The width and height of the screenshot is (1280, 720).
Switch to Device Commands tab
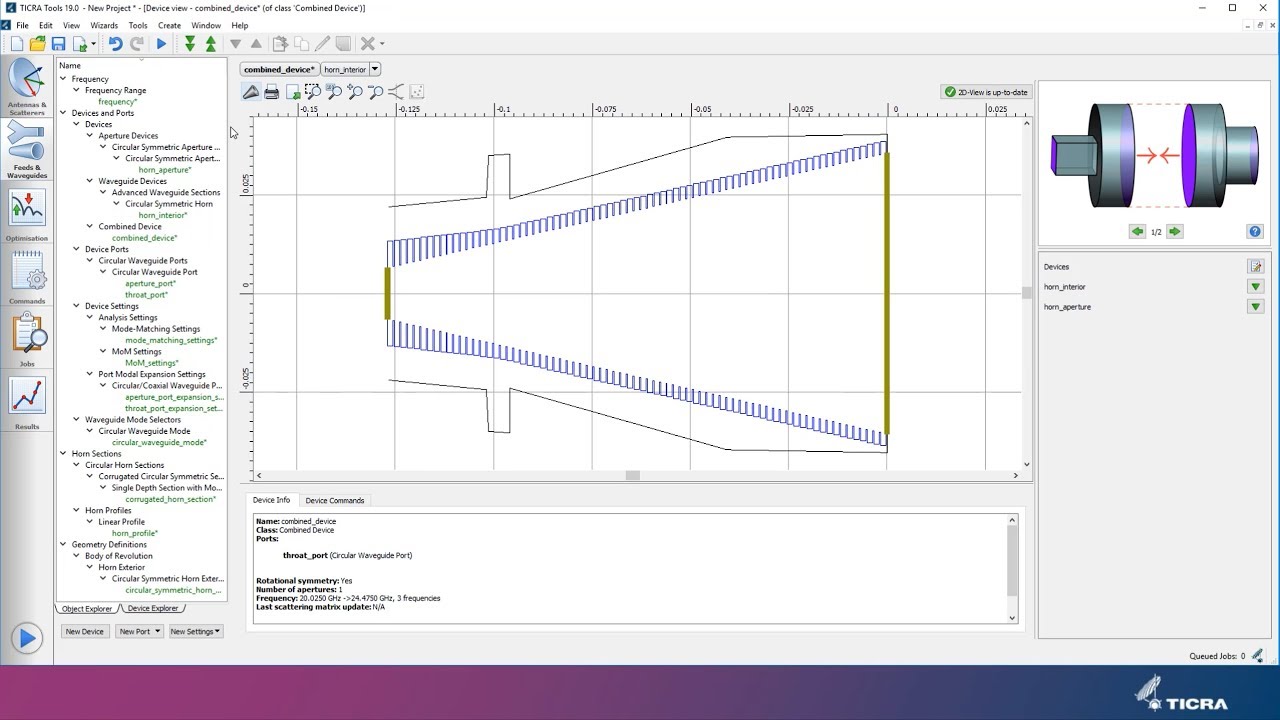point(335,500)
